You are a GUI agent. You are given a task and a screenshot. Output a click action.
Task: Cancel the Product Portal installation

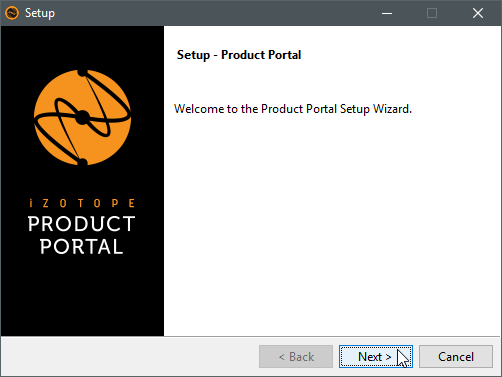[456, 357]
